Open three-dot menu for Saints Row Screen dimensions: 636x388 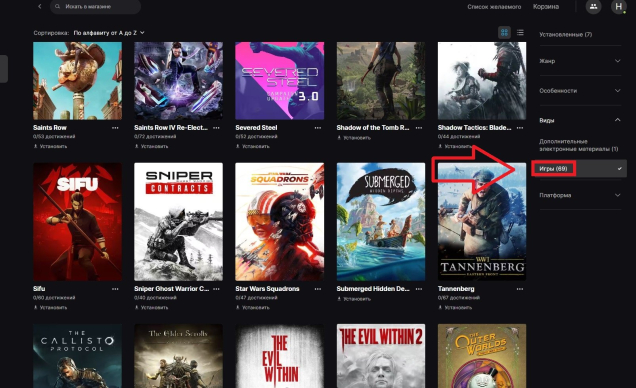[x=115, y=128]
